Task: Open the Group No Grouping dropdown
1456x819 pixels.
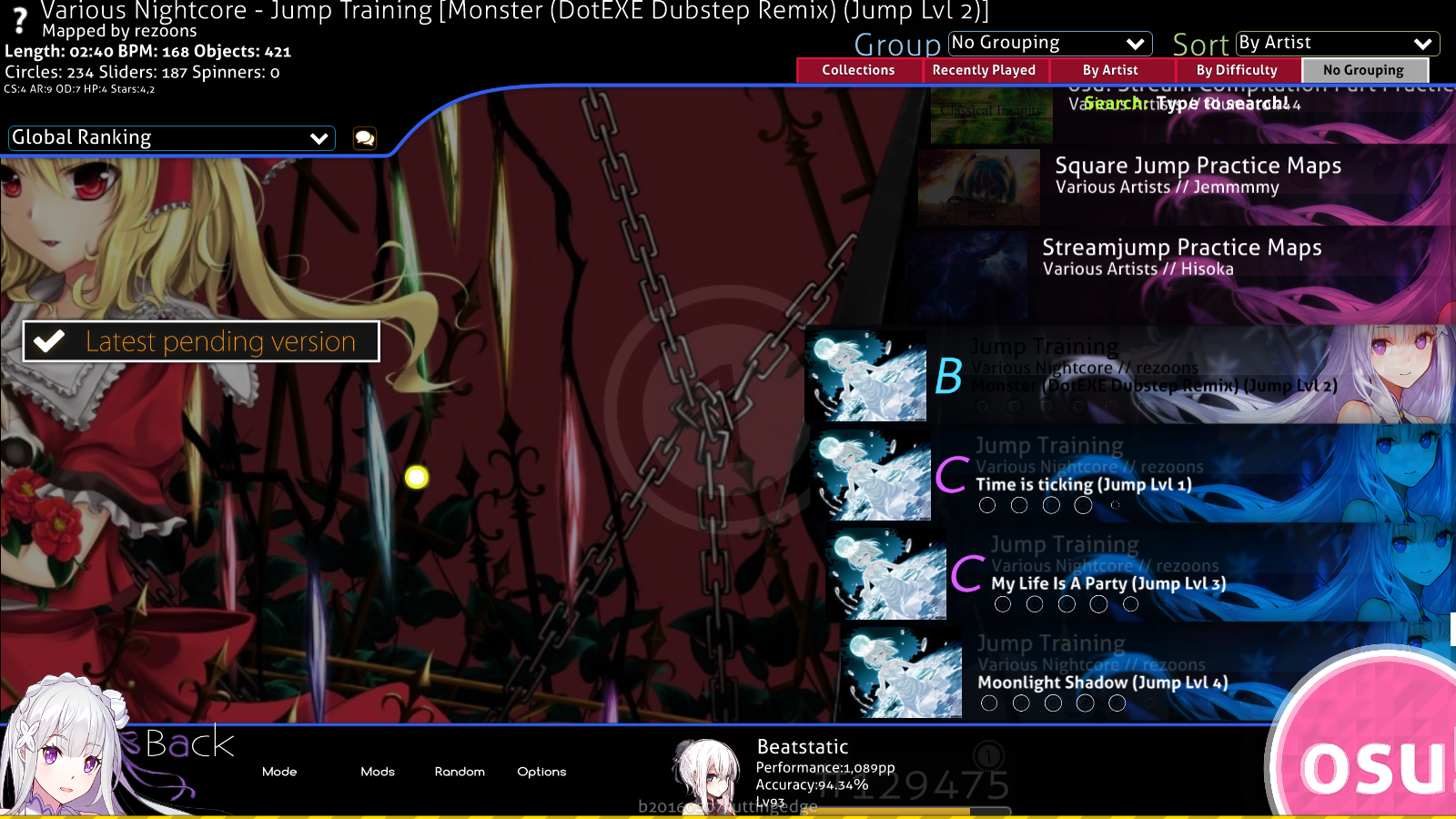Action: coord(1050,43)
